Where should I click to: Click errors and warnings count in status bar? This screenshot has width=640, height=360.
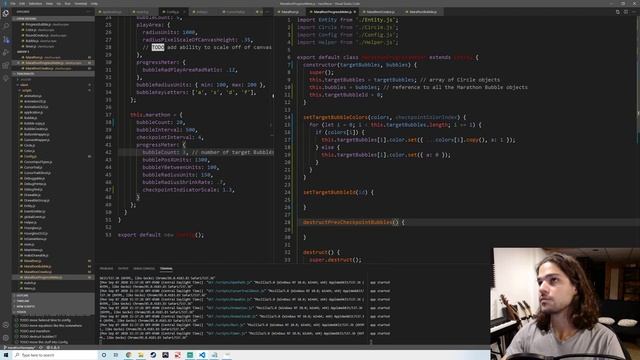pyautogui.click(x=53, y=347)
